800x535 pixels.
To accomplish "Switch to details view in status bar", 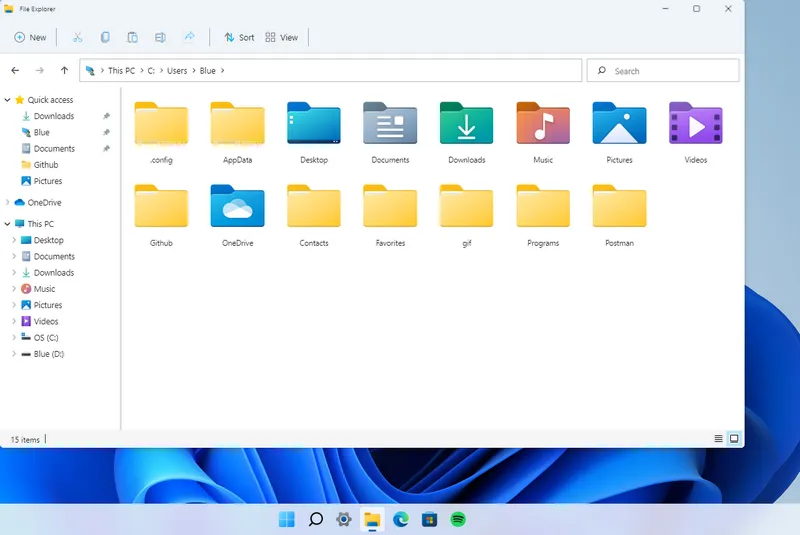I will (718, 439).
